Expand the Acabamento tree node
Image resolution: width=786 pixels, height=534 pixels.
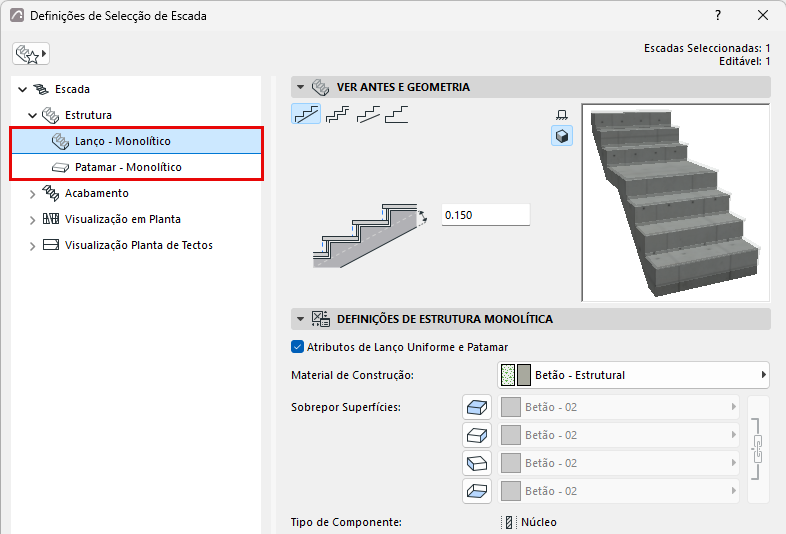pos(33,194)
